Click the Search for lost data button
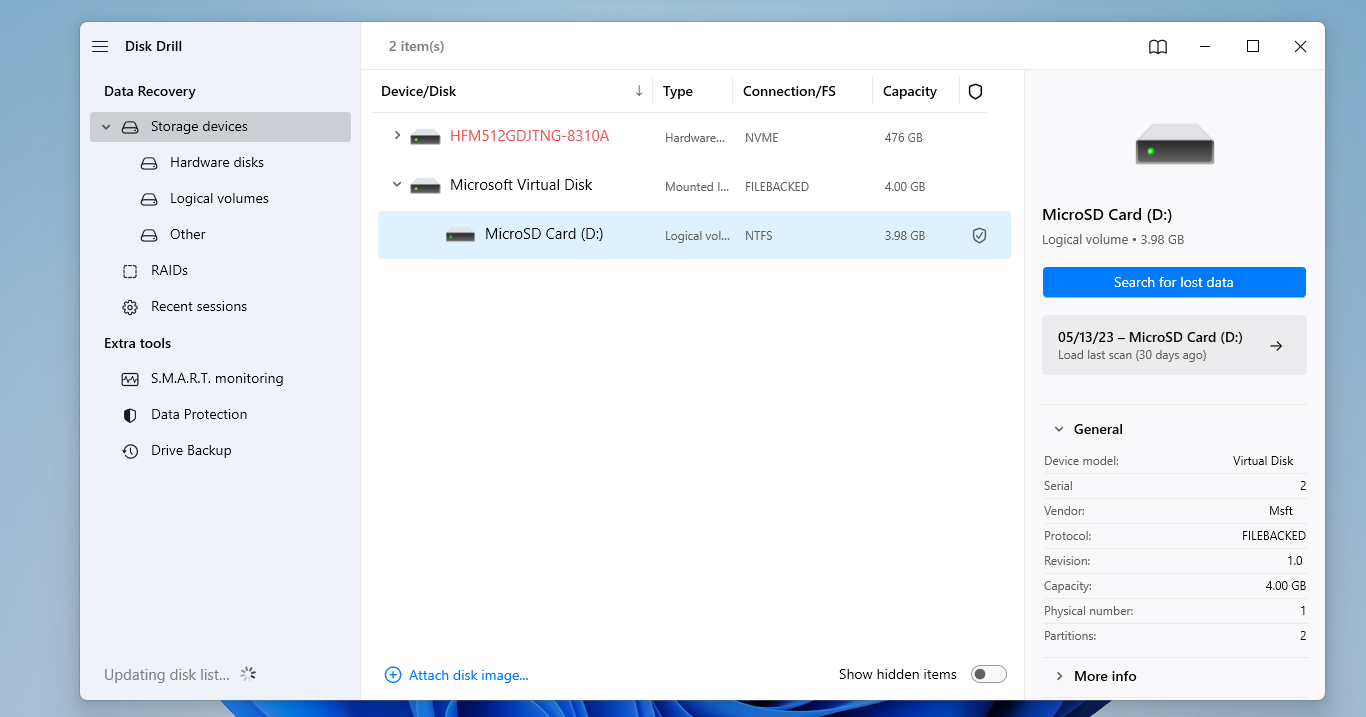 pos(1174,282)
